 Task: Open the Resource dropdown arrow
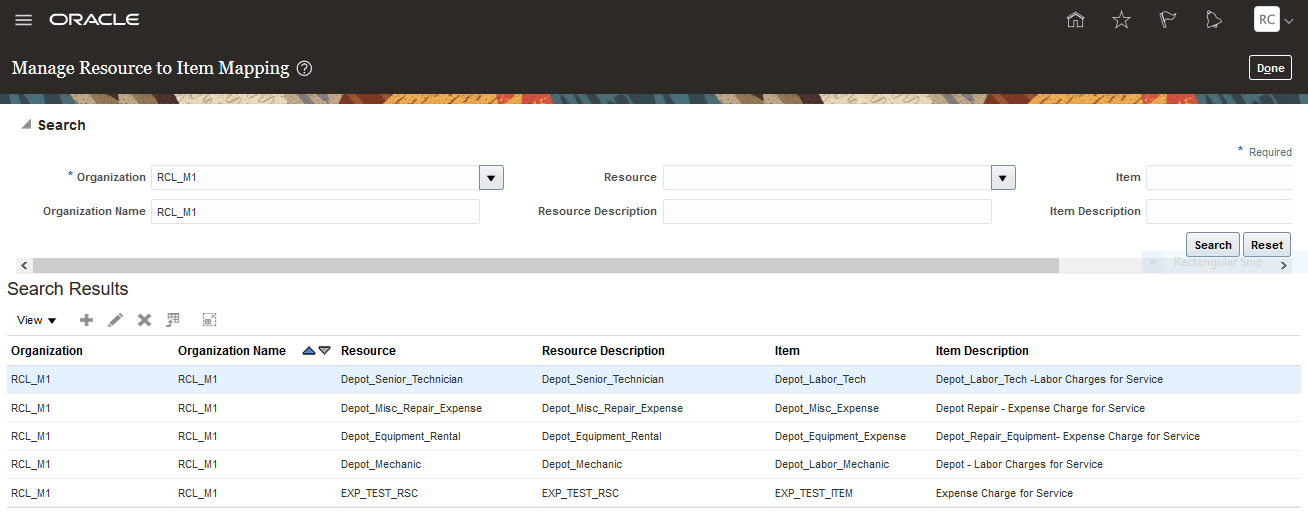(1003, 178)
